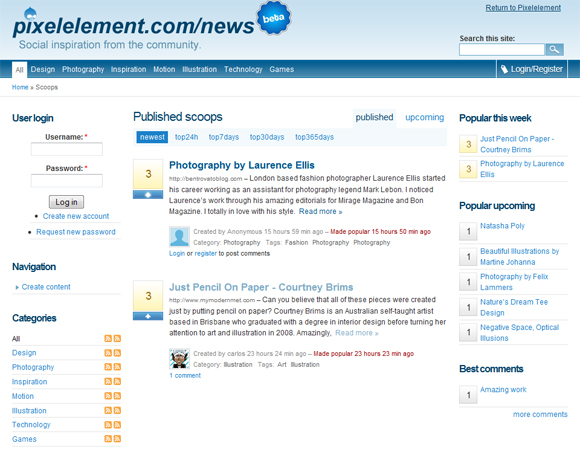Open first RSS feed icon for All category

(x=108, y=338)
